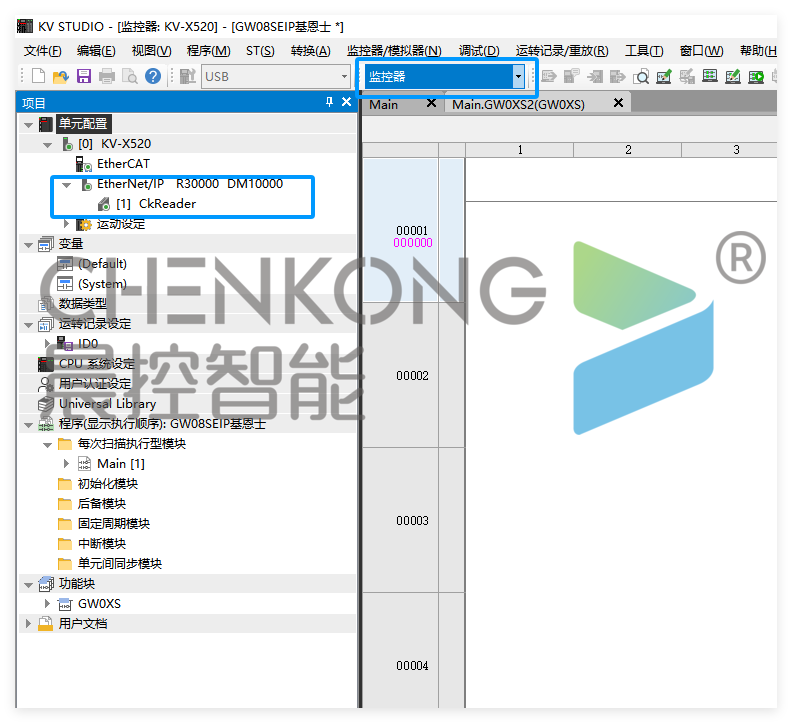Screen dimensions: 792x723
Task: Click the 初始化模块 folder icon
Action: point(65,484)
